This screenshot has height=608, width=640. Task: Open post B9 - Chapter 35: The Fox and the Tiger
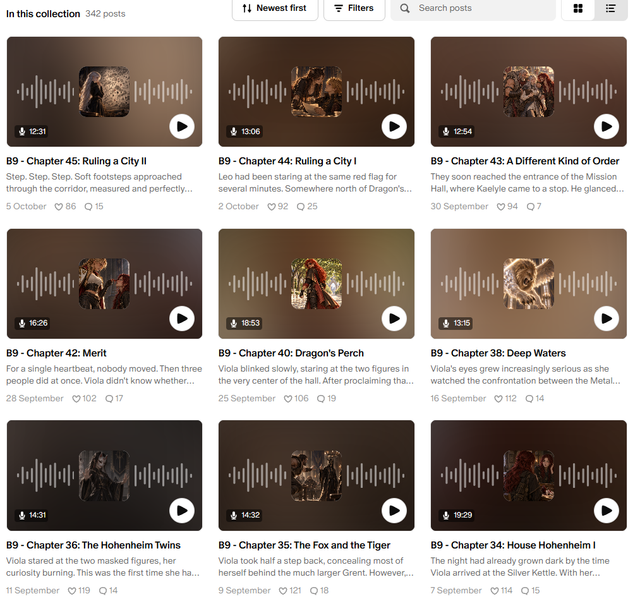click(304, 545)
